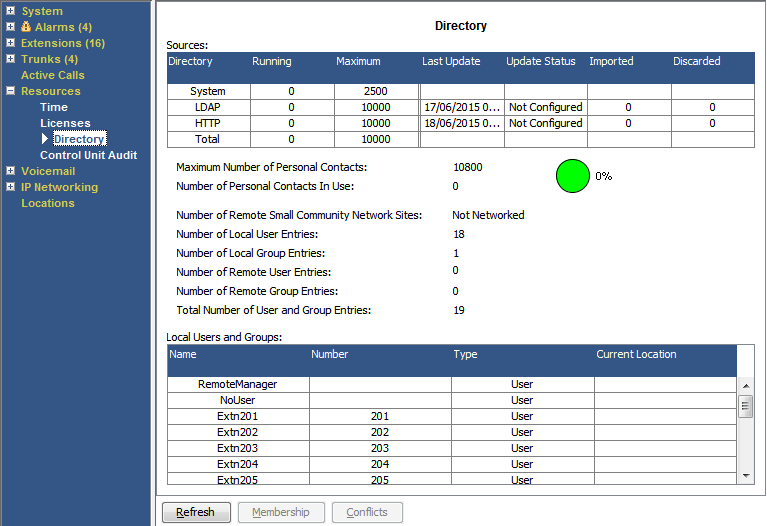Collapse the Resources tree node

(10, 91)
